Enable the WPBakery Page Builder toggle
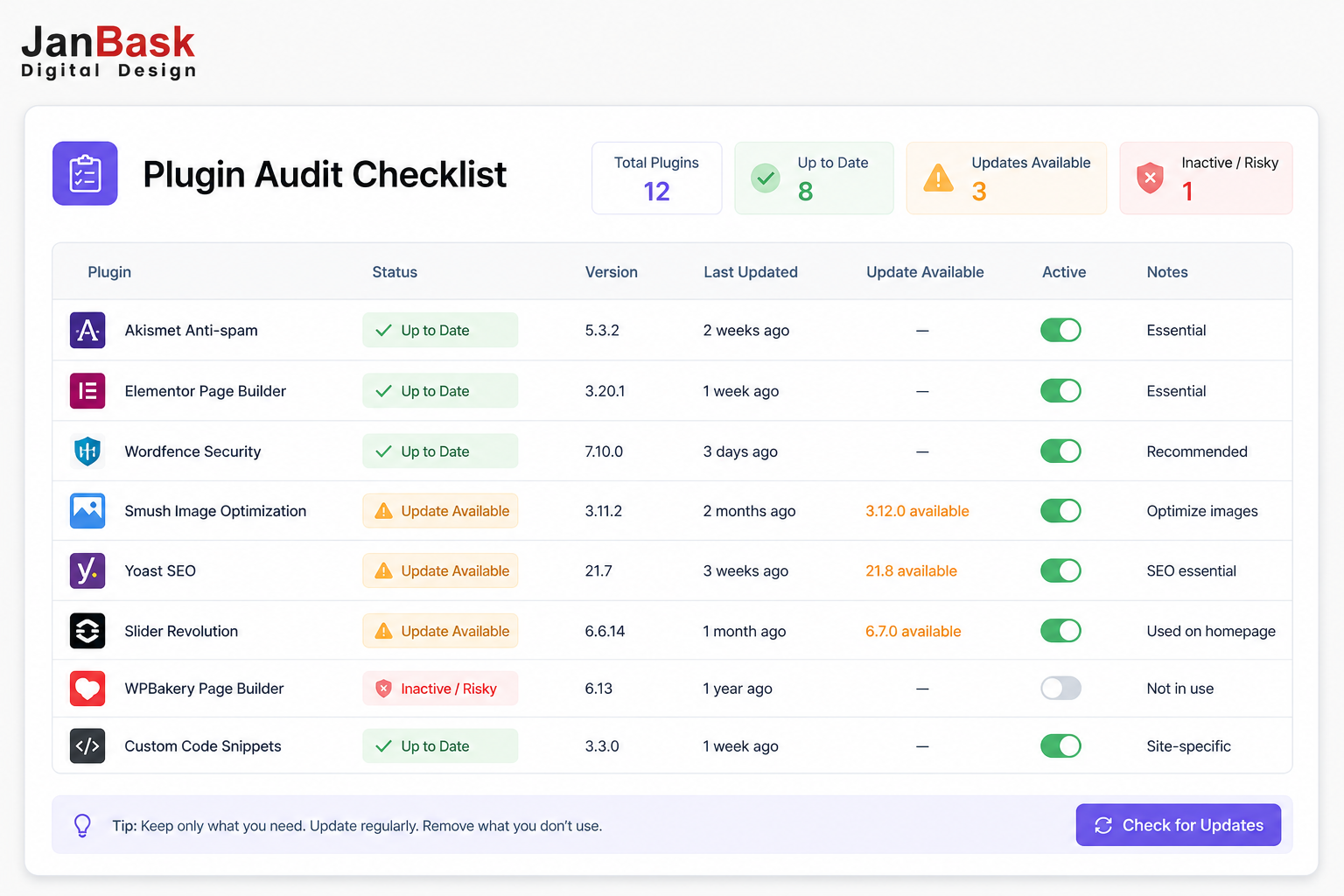This screenshot has height=896, width=1344. tap(1060, 689)
